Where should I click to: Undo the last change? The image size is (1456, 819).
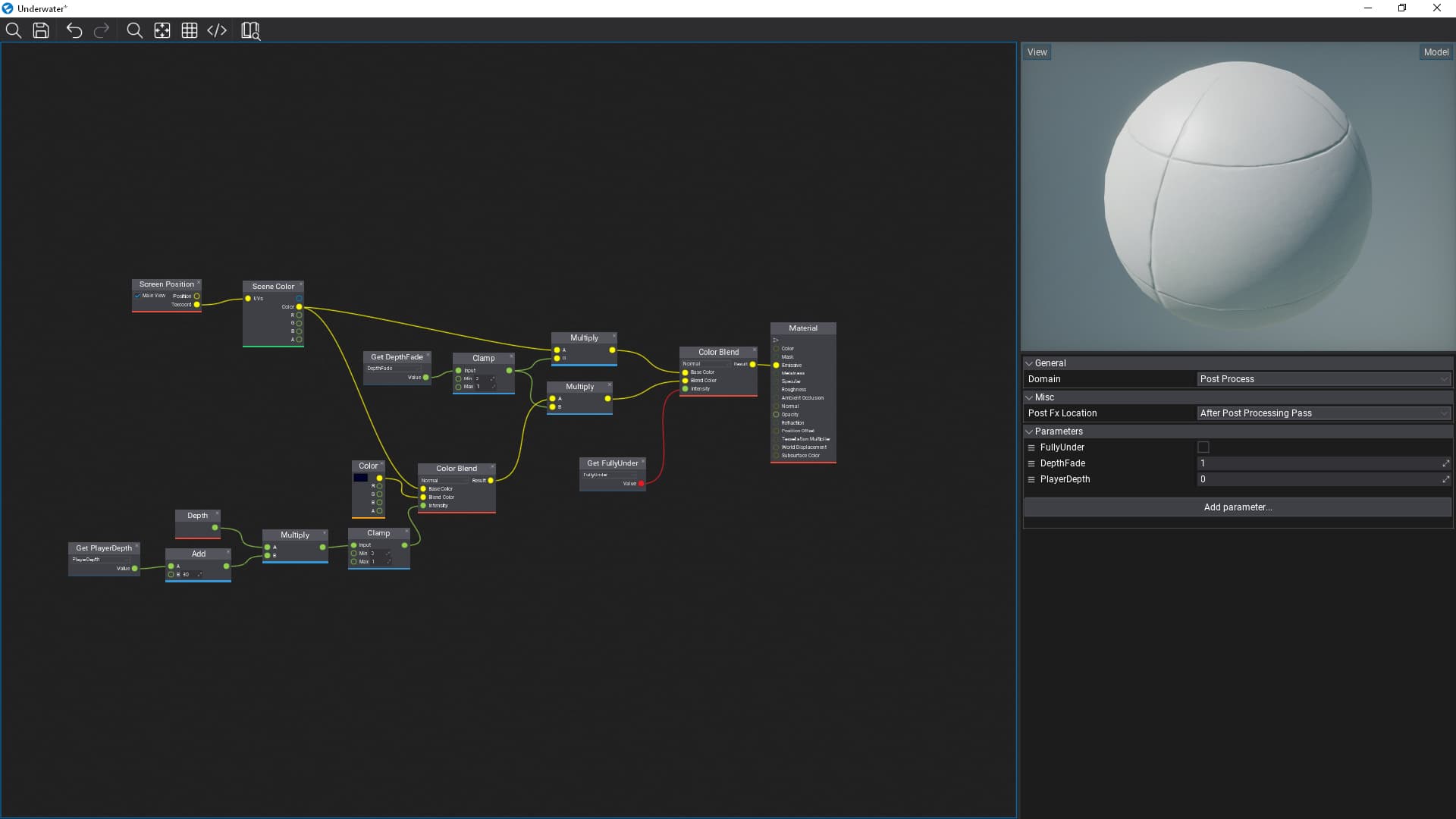click(x=74, y=30)
